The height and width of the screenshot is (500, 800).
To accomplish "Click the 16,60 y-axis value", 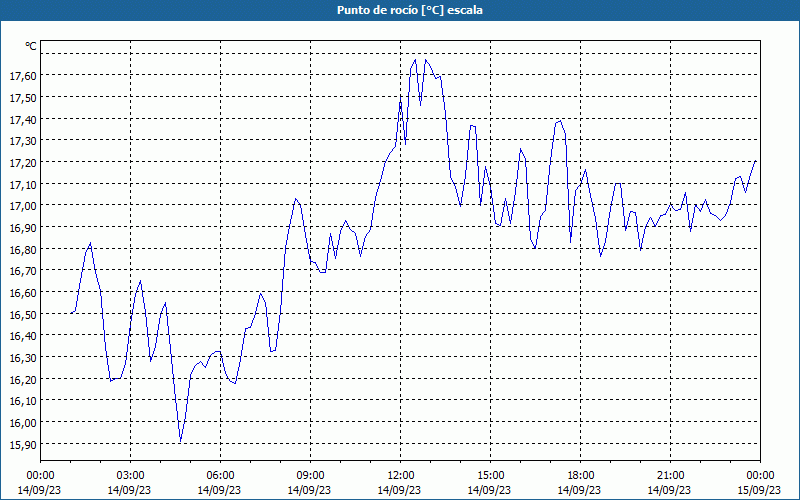I will 23,292.
